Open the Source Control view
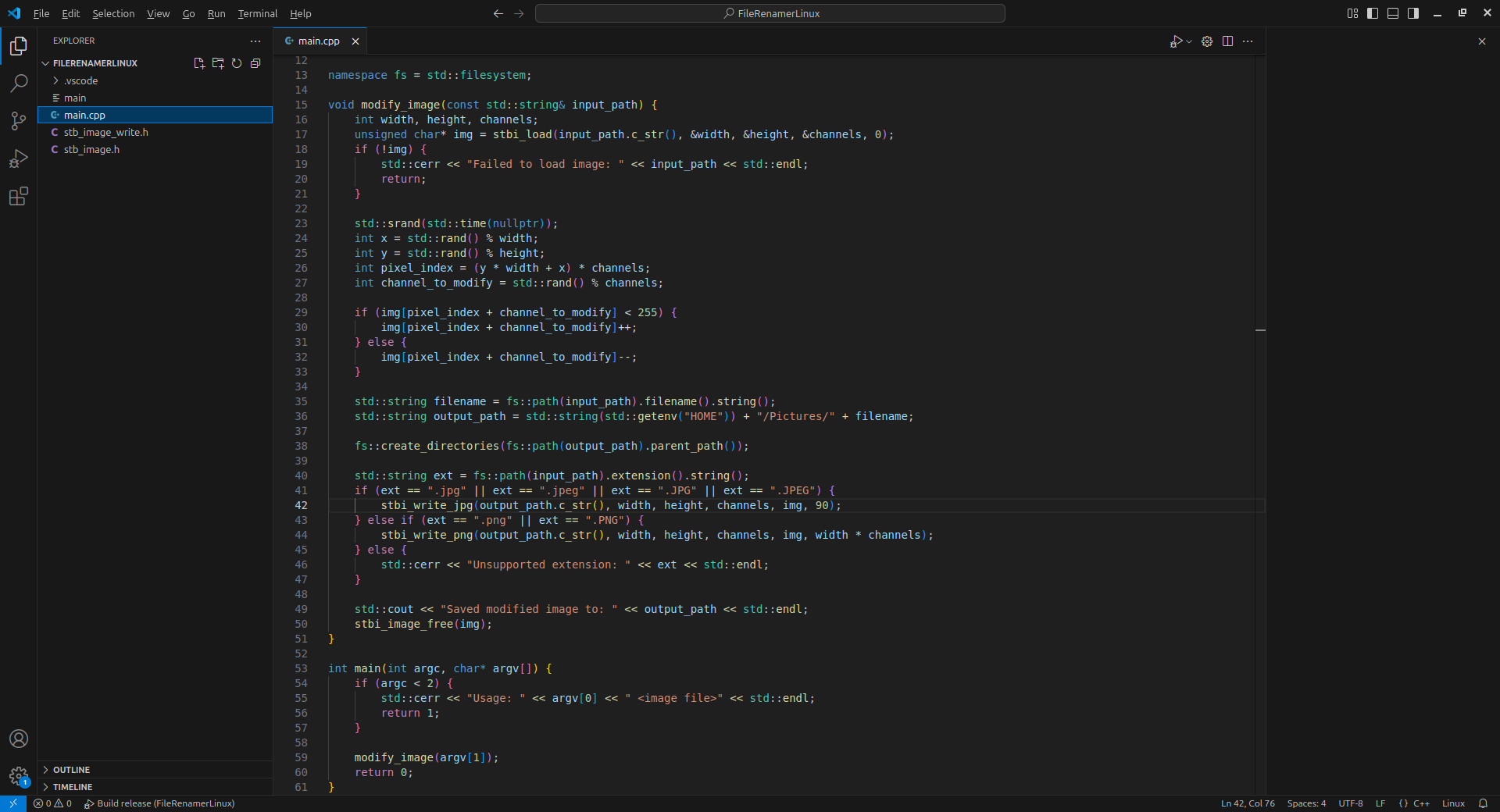 point(19,121)
